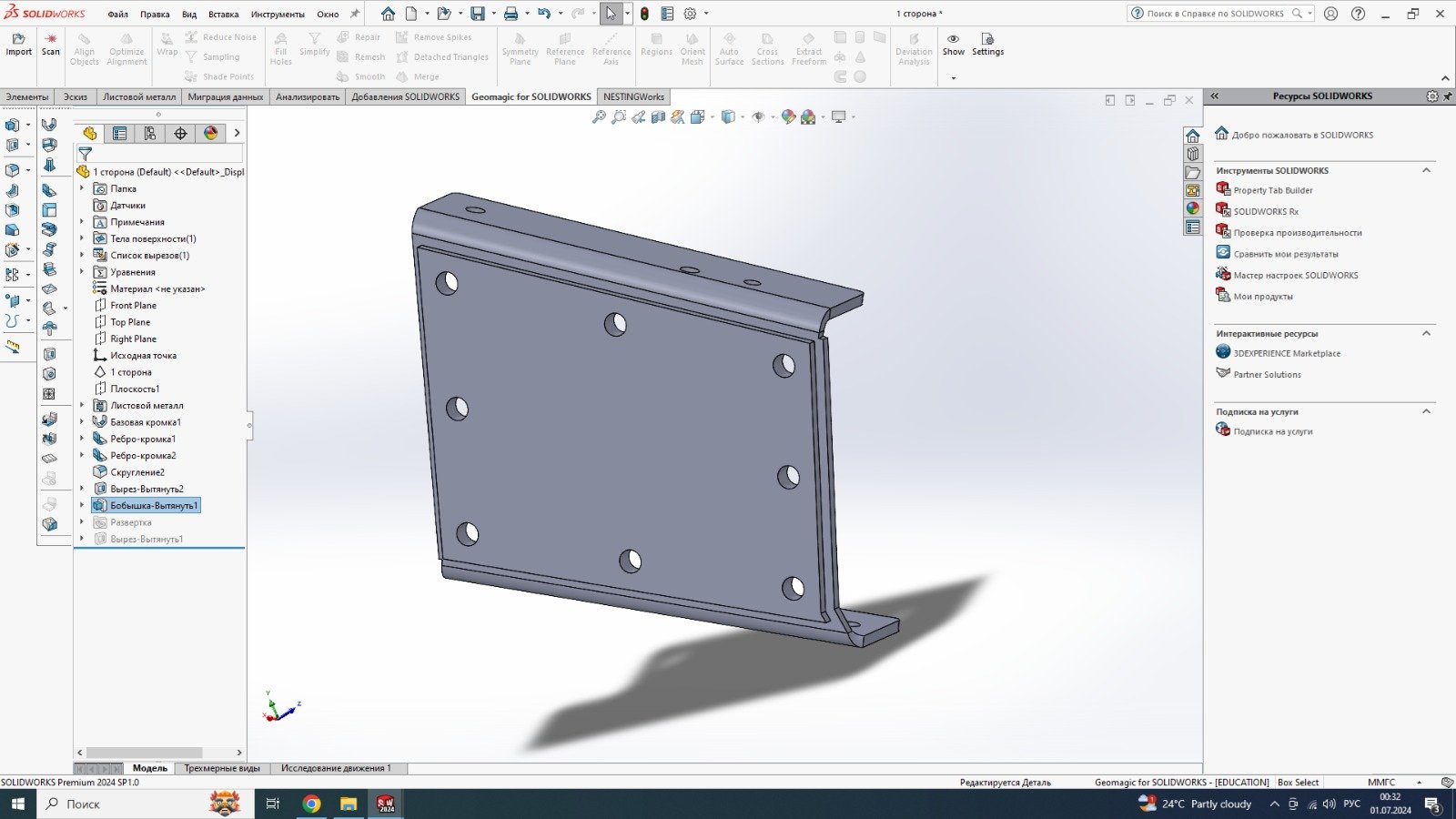Open the Options gear icon in the top toolbar
This screenshot has height=819, width=1456.
pyautogui.click(x=690, y=14)
